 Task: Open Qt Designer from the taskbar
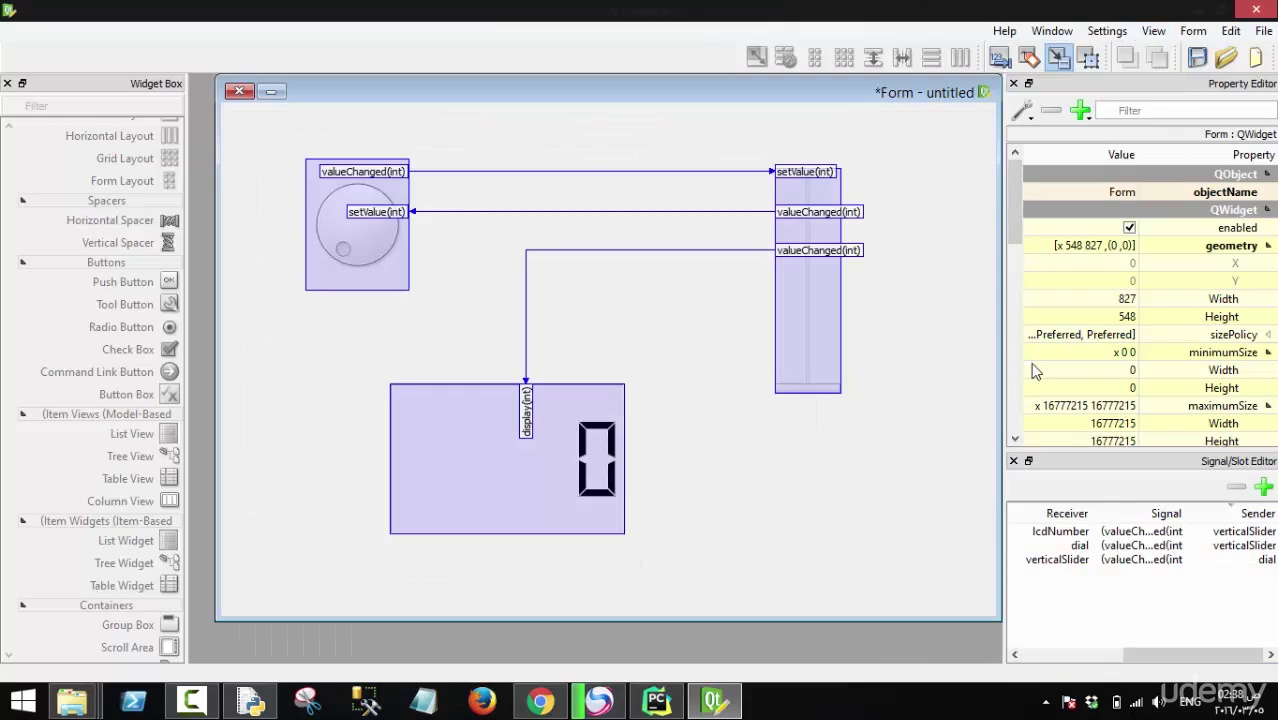(x=713, y=700)
